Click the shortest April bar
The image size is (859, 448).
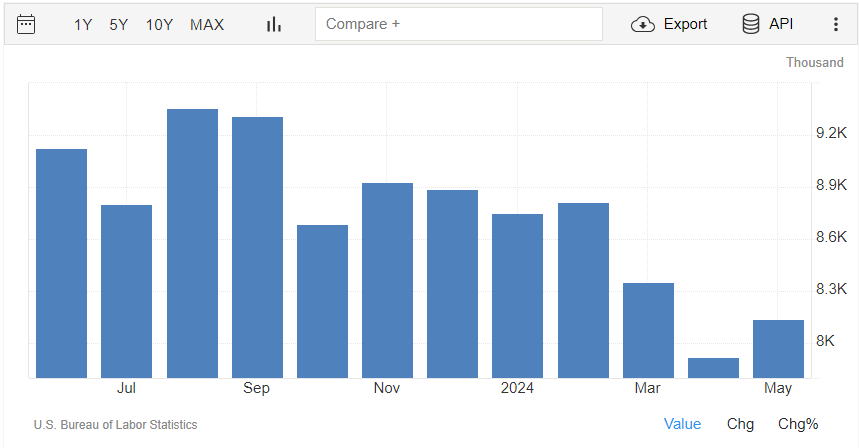pyautogui.click(x=713, y=368)
